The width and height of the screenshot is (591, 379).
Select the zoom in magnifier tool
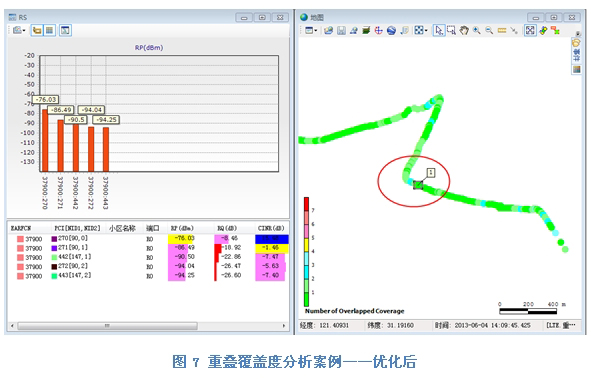pyautogui.click(x=477, y=31)
